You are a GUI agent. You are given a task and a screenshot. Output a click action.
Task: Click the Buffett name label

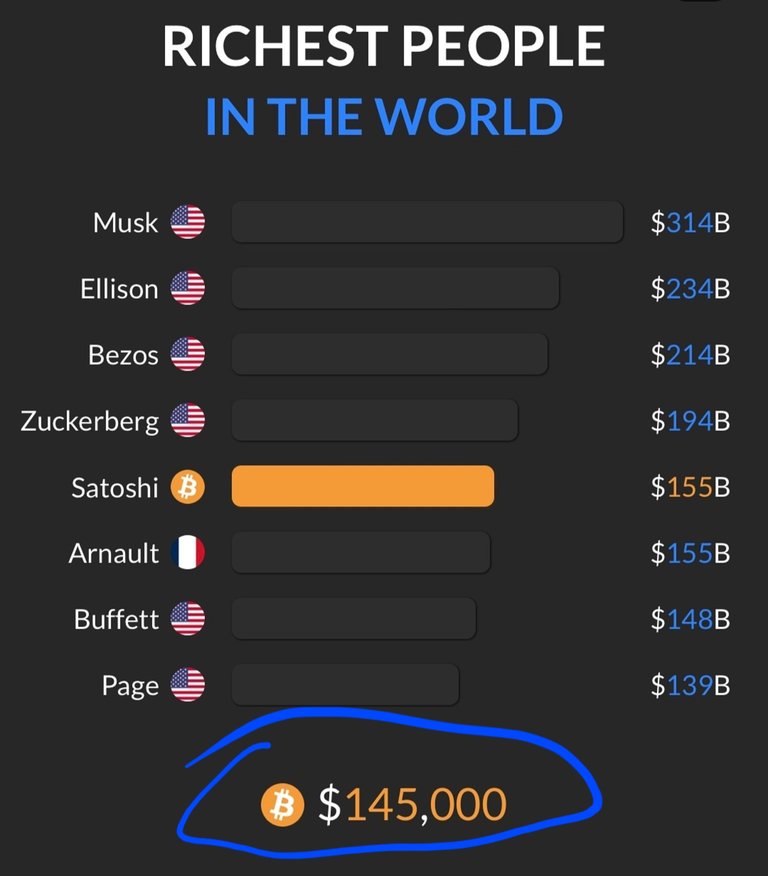116,619
